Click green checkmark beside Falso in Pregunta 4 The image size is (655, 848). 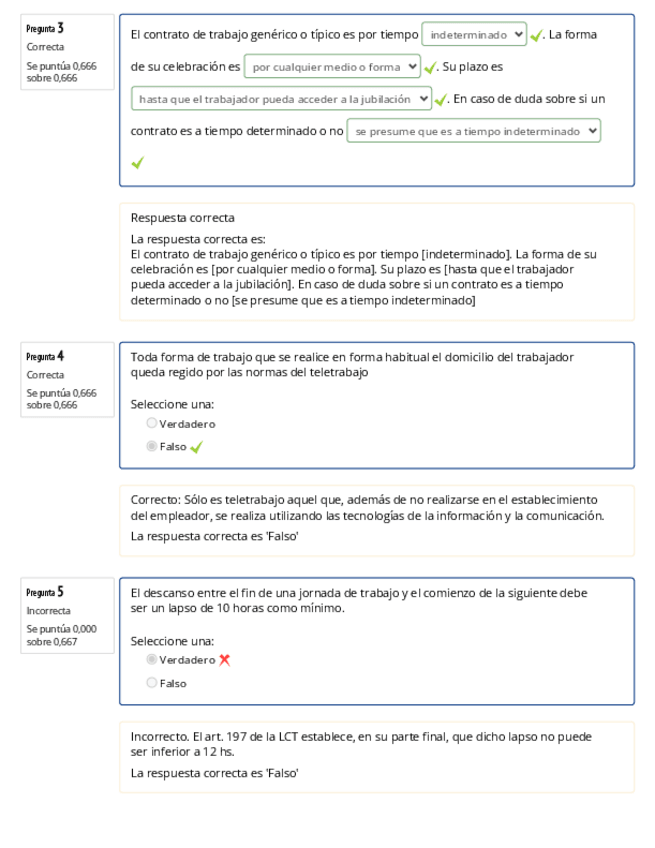196,447
